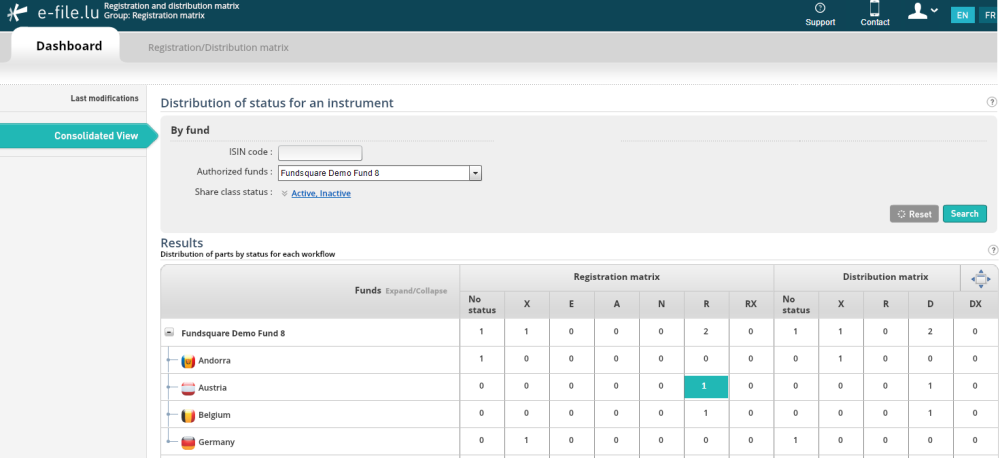Click the help icon beside Results
Screen dimensions: 1000x458
tap(992, 250)
